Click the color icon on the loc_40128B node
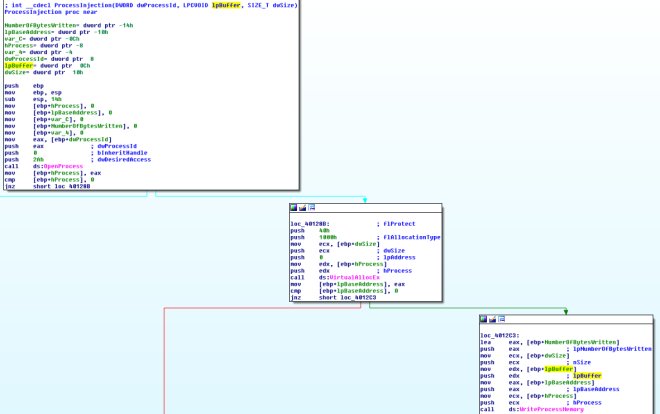The height and width of the screenshot is (414, 660). (295, 208)
